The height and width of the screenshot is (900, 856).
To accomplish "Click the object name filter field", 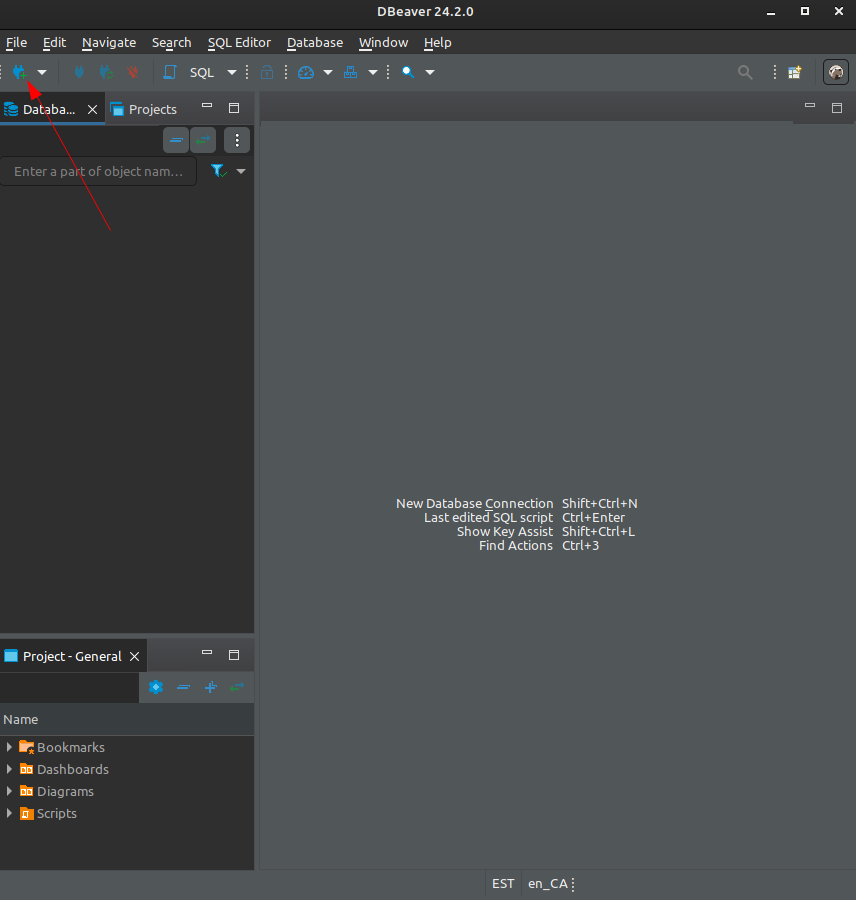I will [98, 172].
